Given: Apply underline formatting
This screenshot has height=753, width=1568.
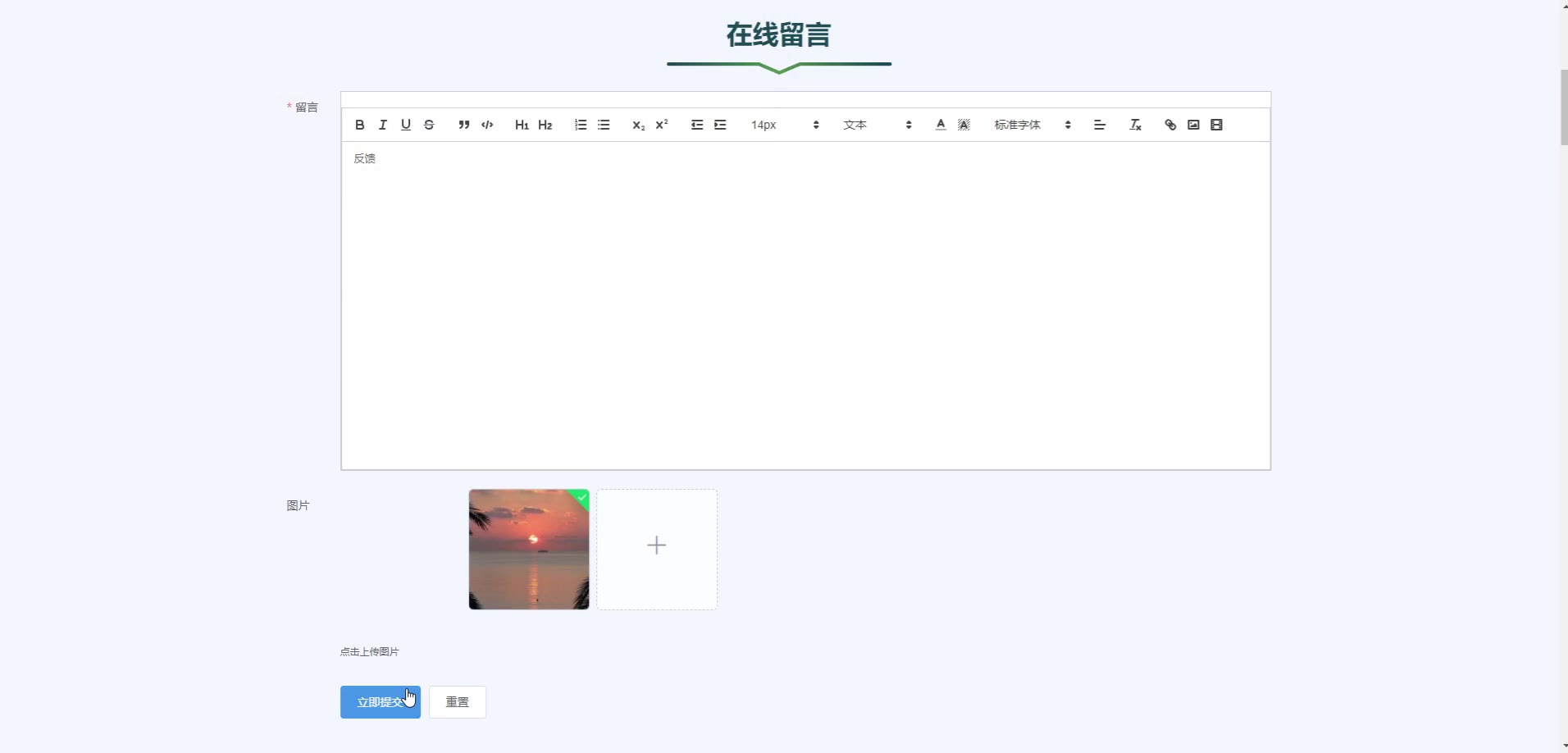Looking at the screenshot, I should (405, 125).
